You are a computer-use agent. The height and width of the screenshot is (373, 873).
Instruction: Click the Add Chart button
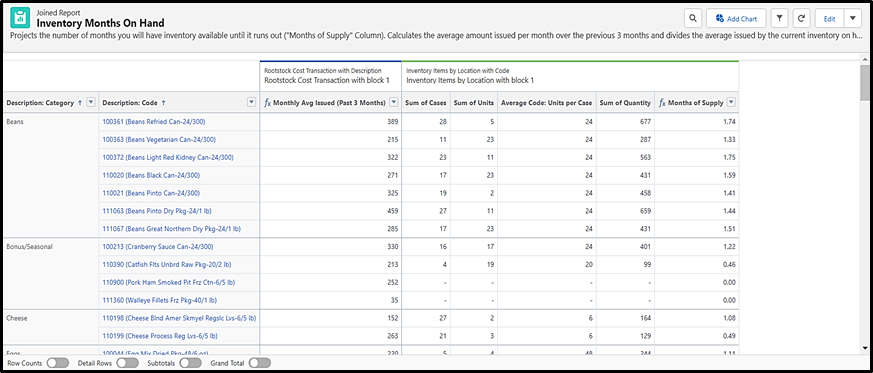click(x=736, y=18)
